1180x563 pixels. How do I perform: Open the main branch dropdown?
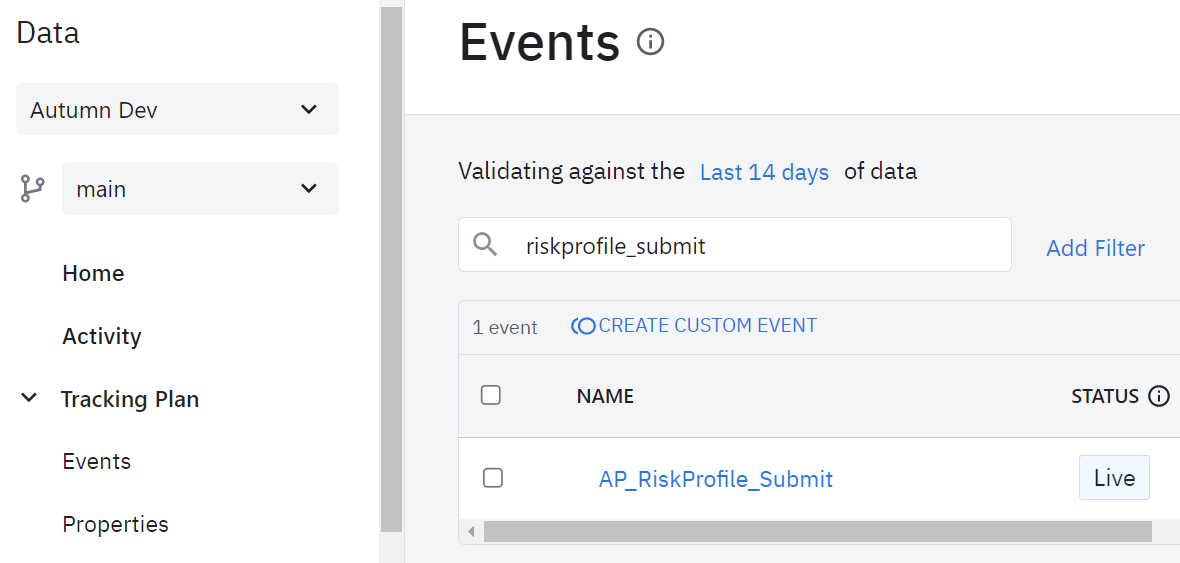[x=200, y=189]
